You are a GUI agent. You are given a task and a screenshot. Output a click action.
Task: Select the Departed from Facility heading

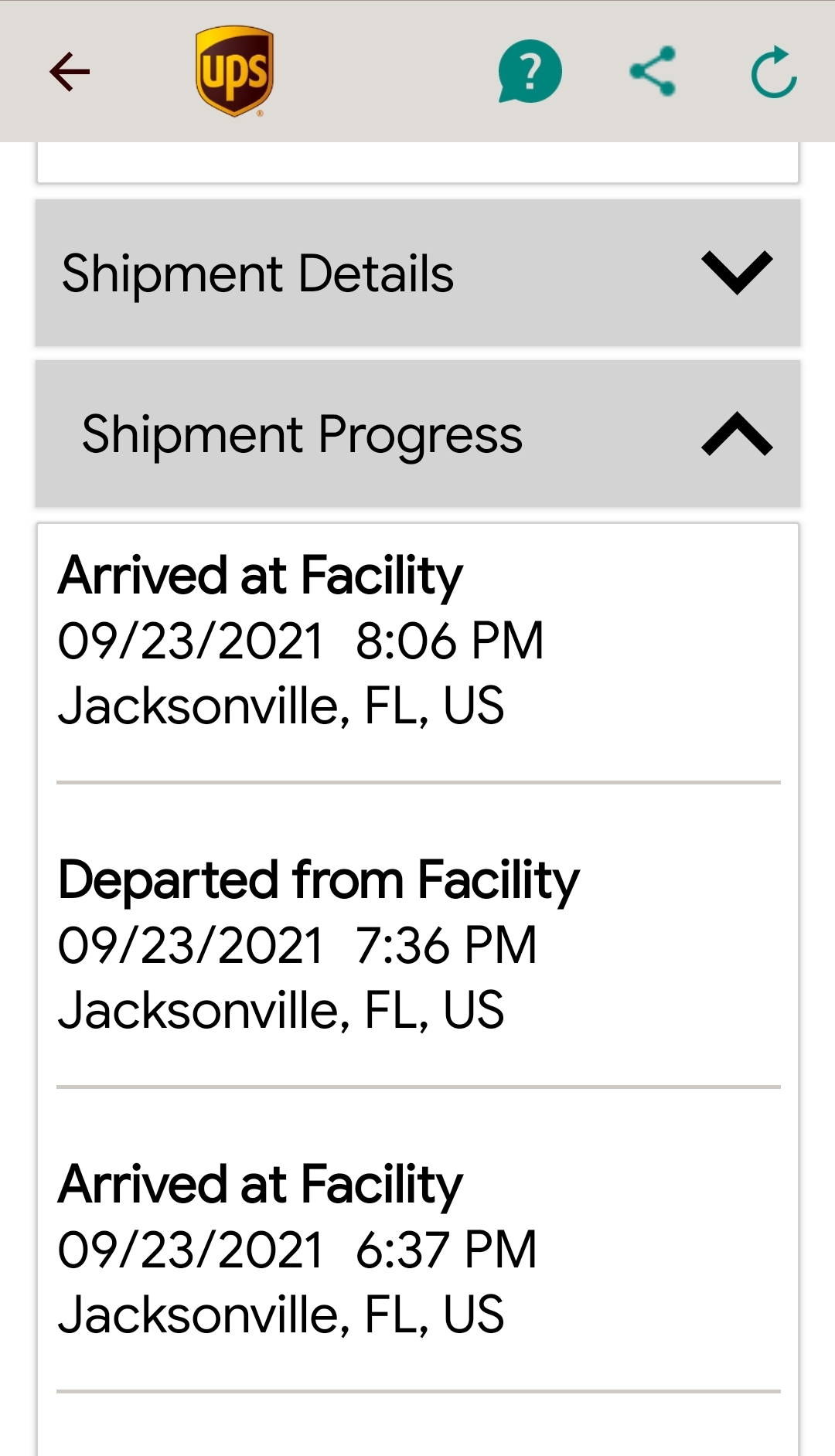click(319, 880)
